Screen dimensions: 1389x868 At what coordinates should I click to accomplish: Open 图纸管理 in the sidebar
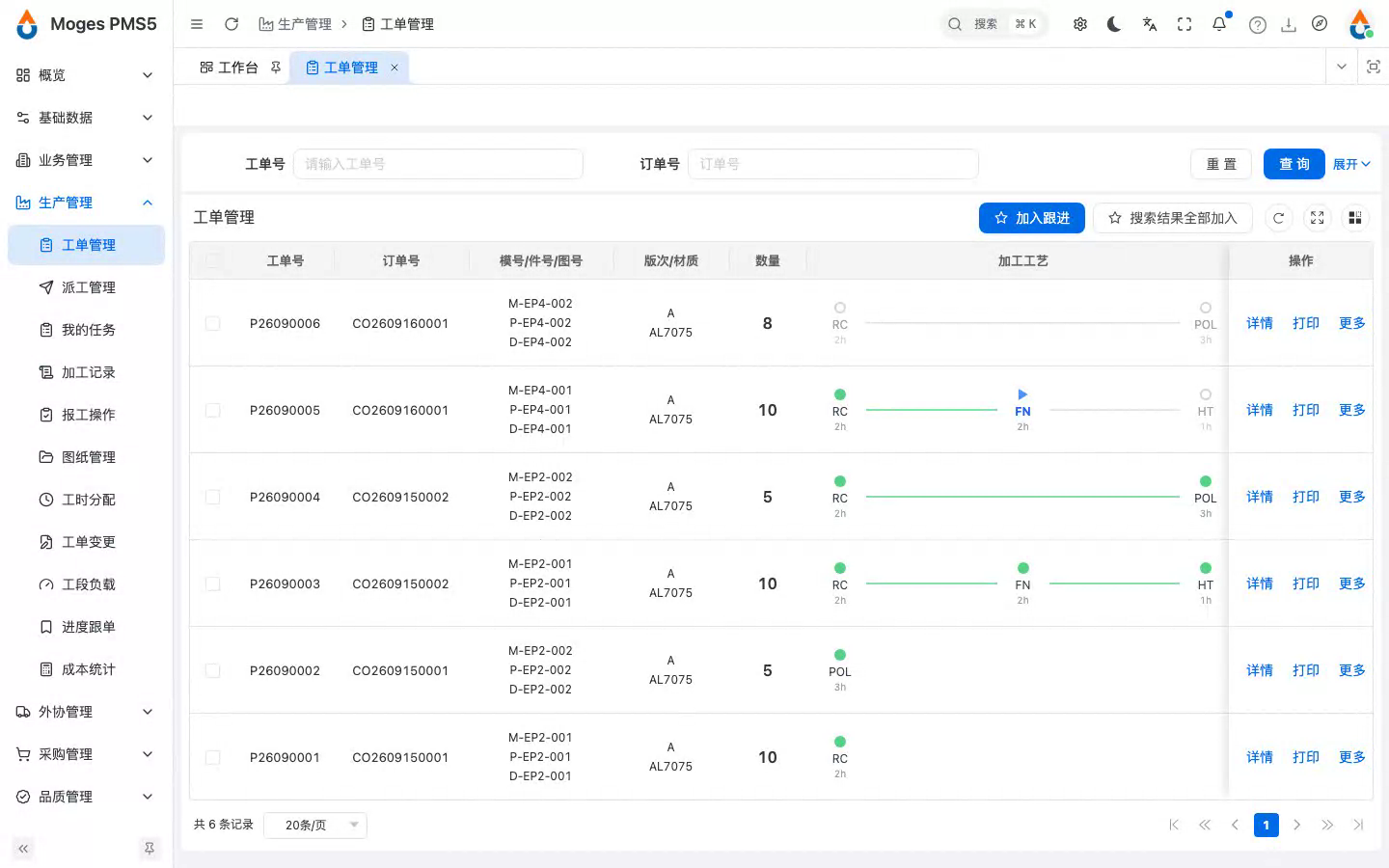[86, 457]
